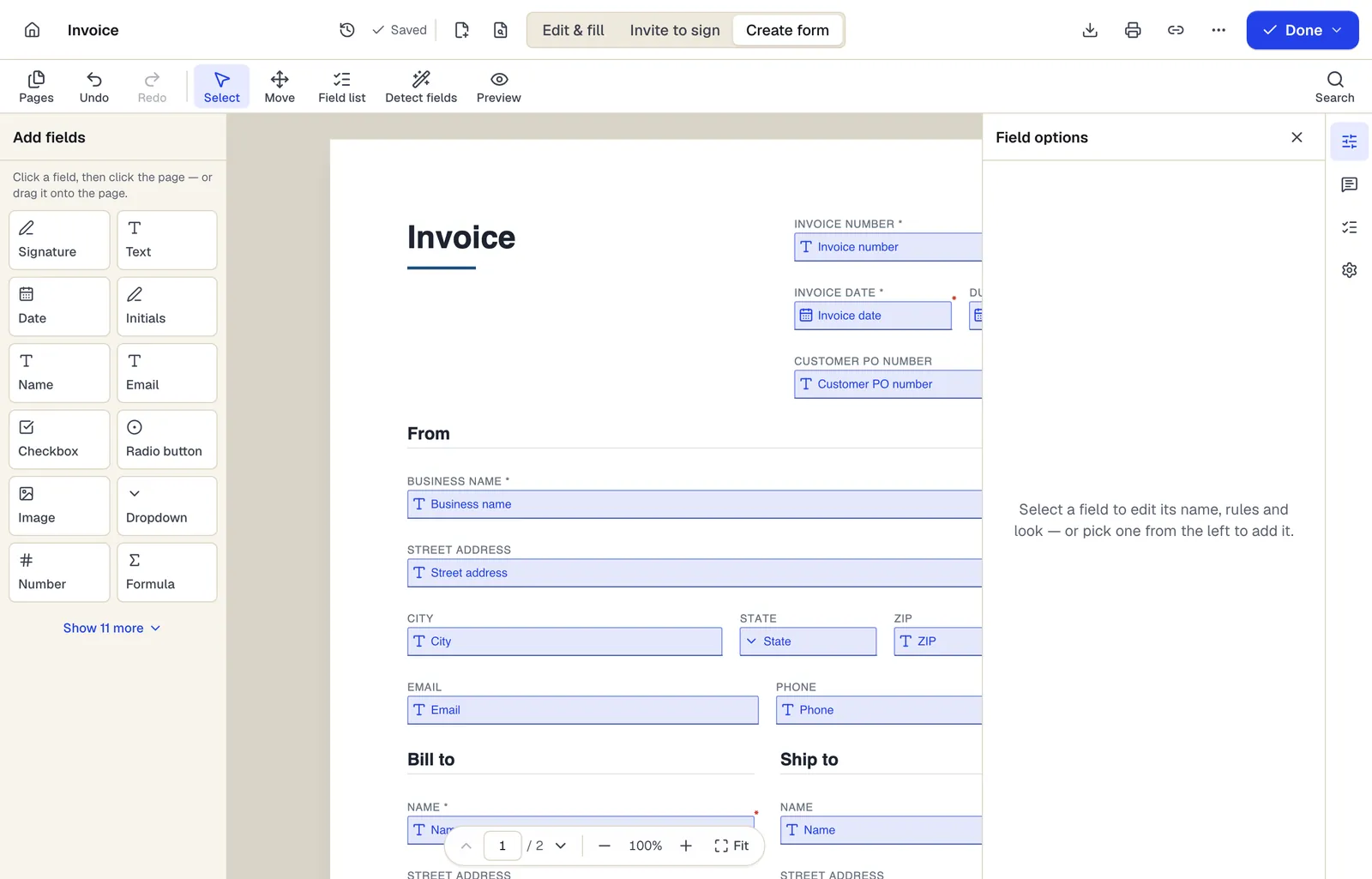Click the add page document icon
This screenshot has width=1372, height=879.
point(461,30)
